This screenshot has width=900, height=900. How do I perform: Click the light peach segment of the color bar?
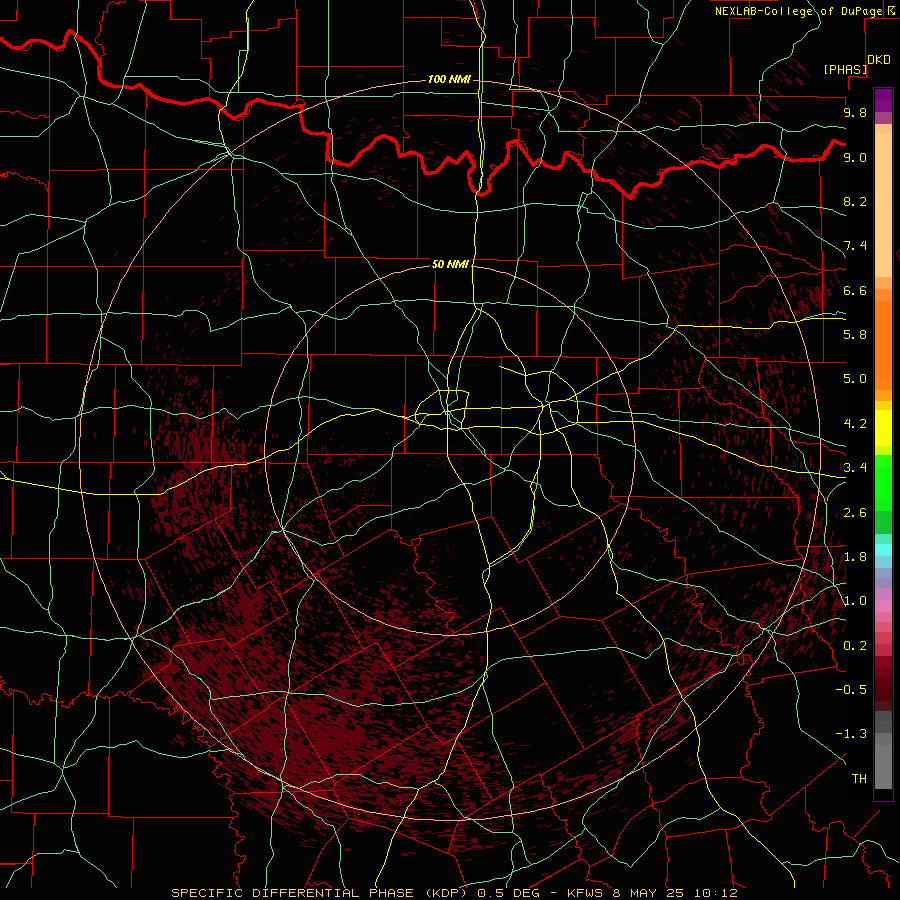pyautogui.click(x=883, y=205)
